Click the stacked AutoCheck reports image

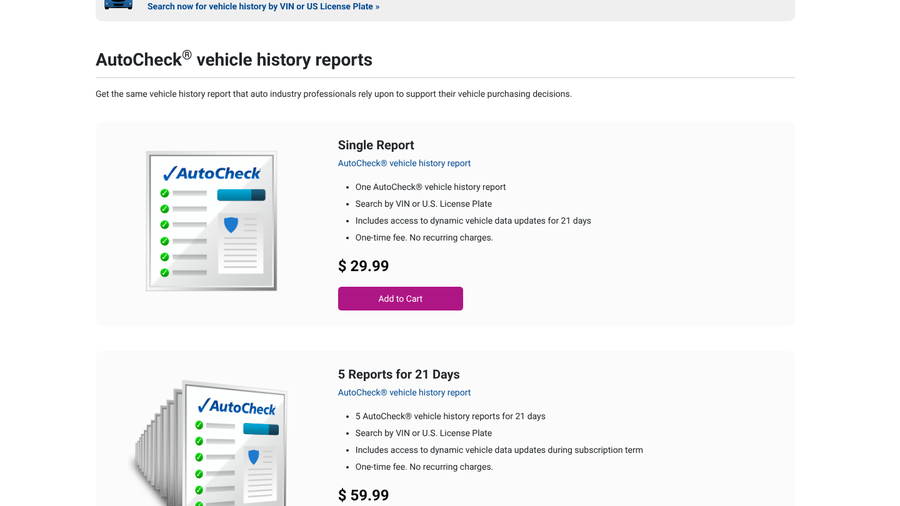(x=210, y=443)
